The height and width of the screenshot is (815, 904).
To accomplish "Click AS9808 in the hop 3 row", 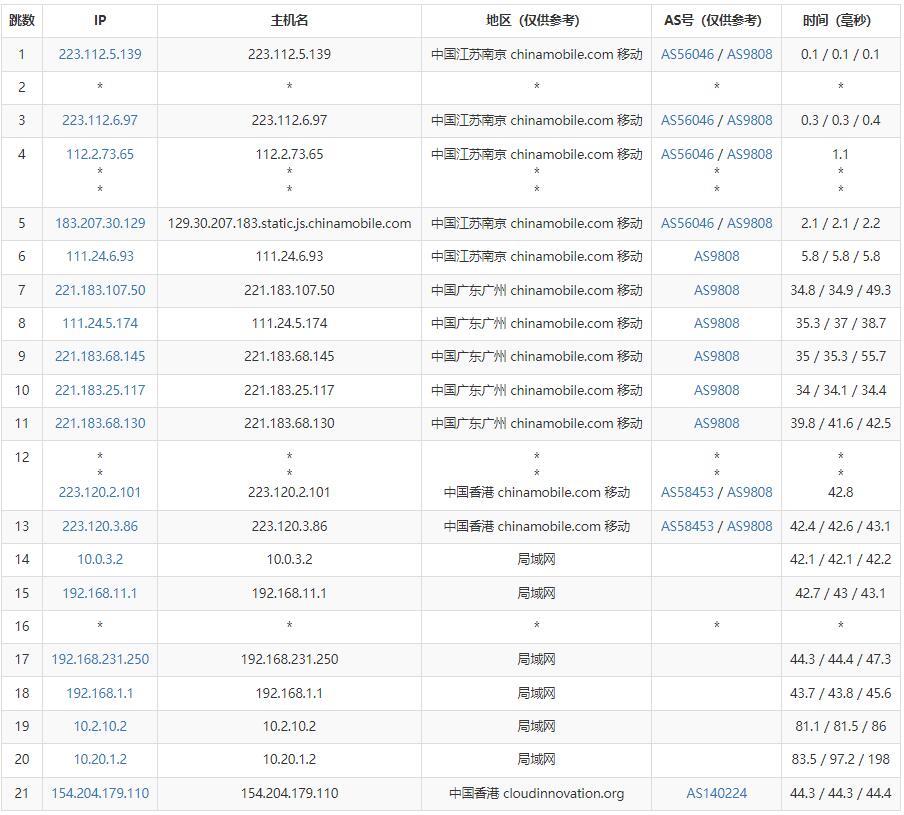I will pyautogui.click(x=749, y=120).
